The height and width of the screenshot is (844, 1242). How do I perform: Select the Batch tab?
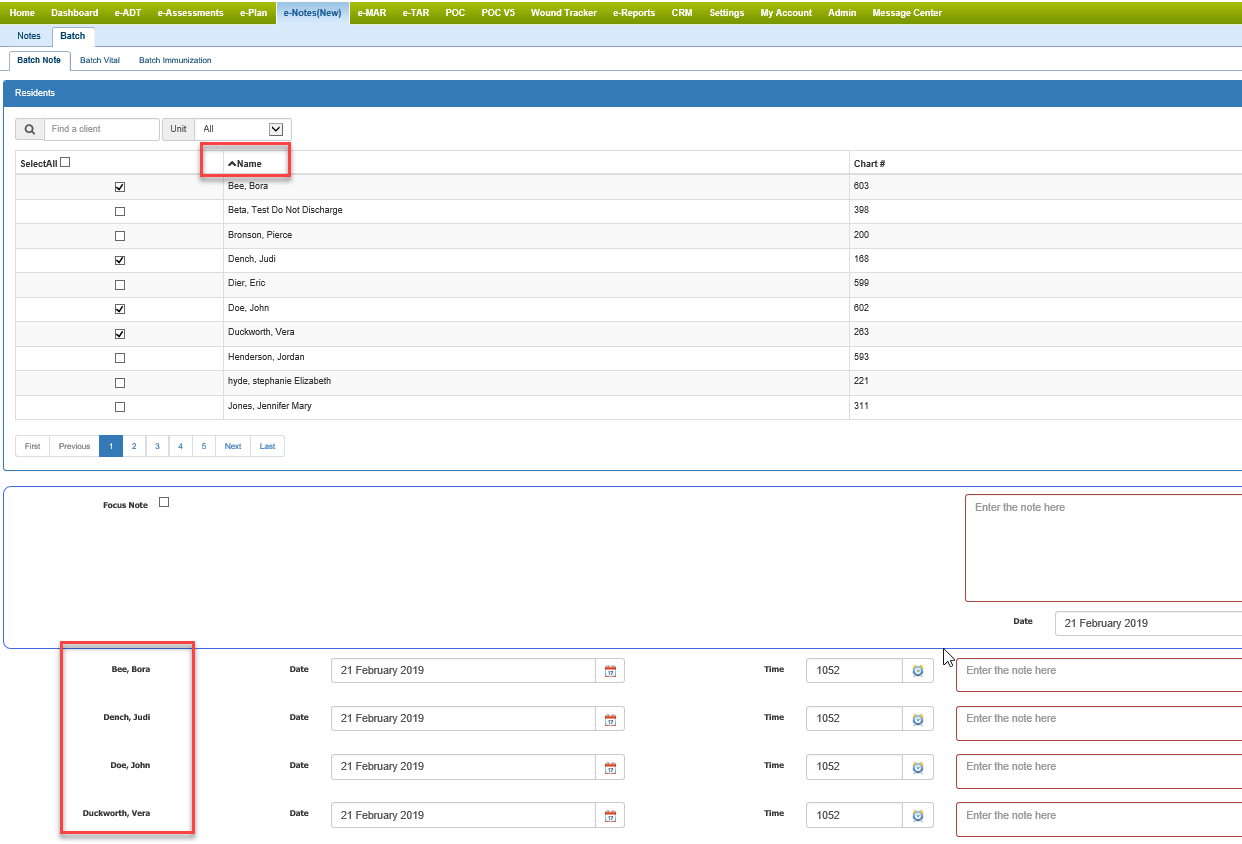pyautogui.click(x=73, y=36)
